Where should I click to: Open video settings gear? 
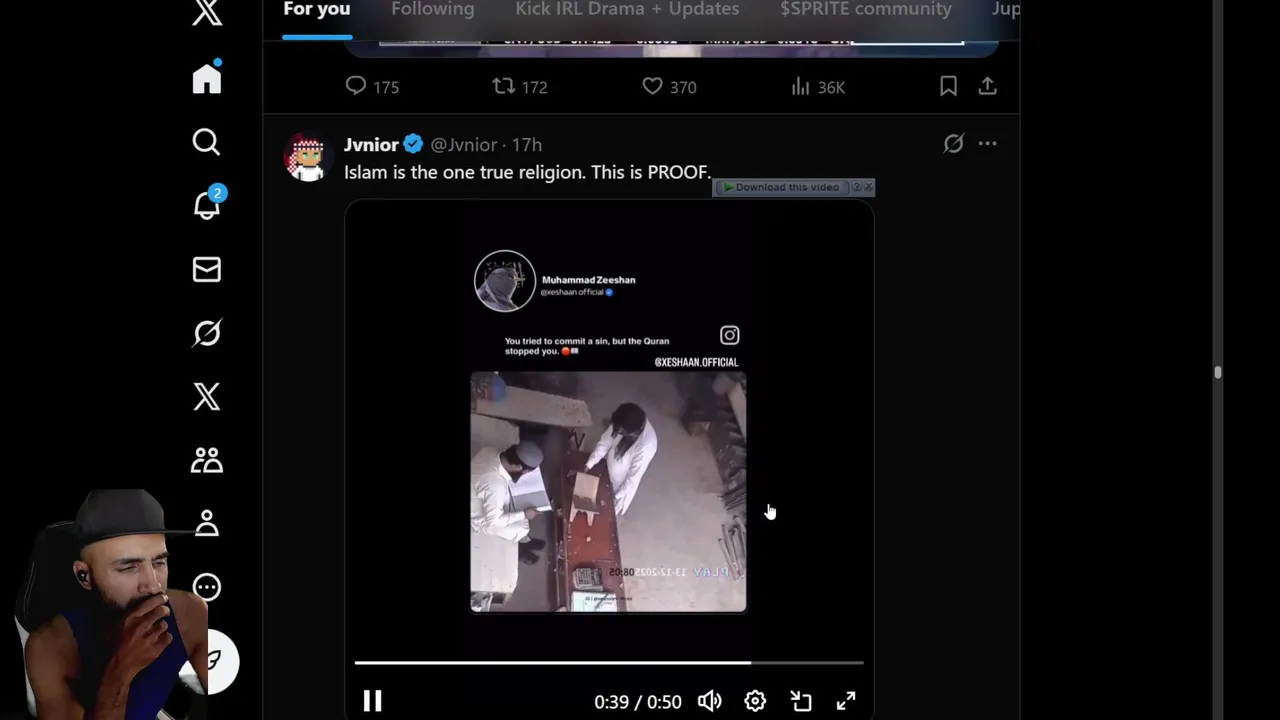755,701
